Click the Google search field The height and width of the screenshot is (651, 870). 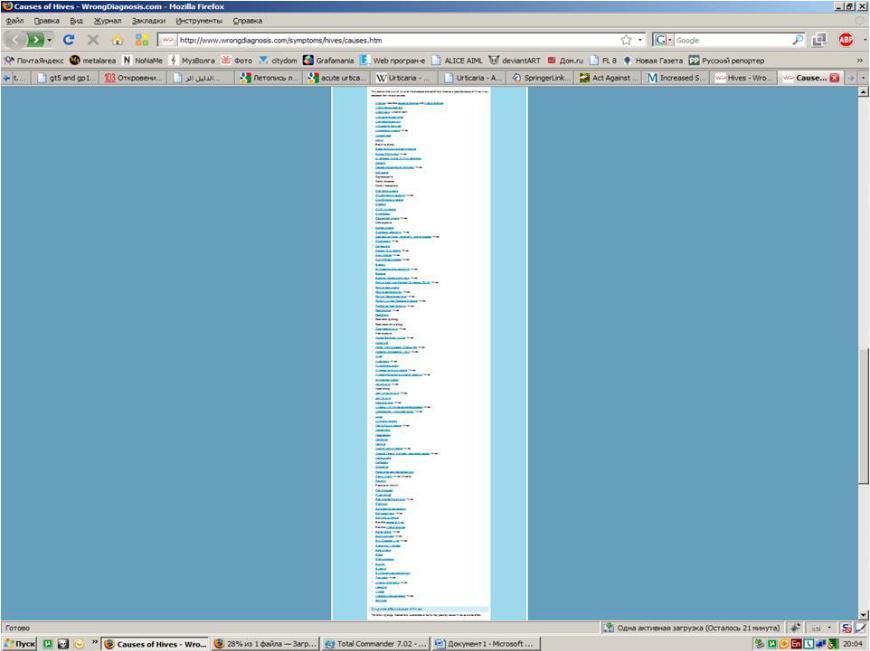732,40
